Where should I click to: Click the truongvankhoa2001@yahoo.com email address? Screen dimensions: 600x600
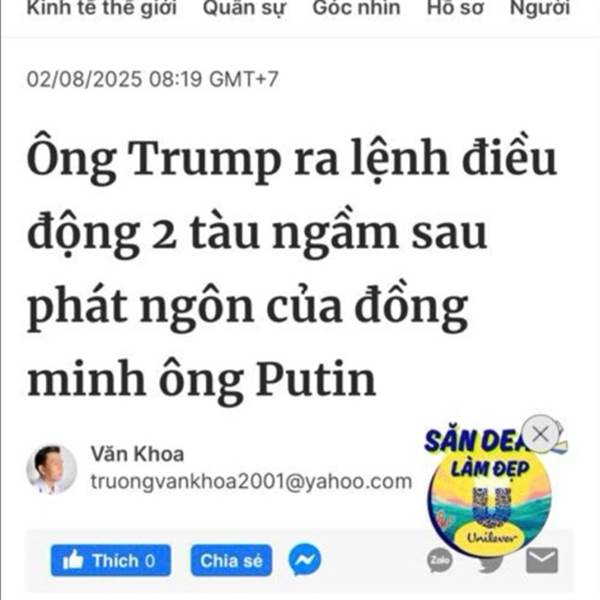pyautogui.click(x=251, y=481)
